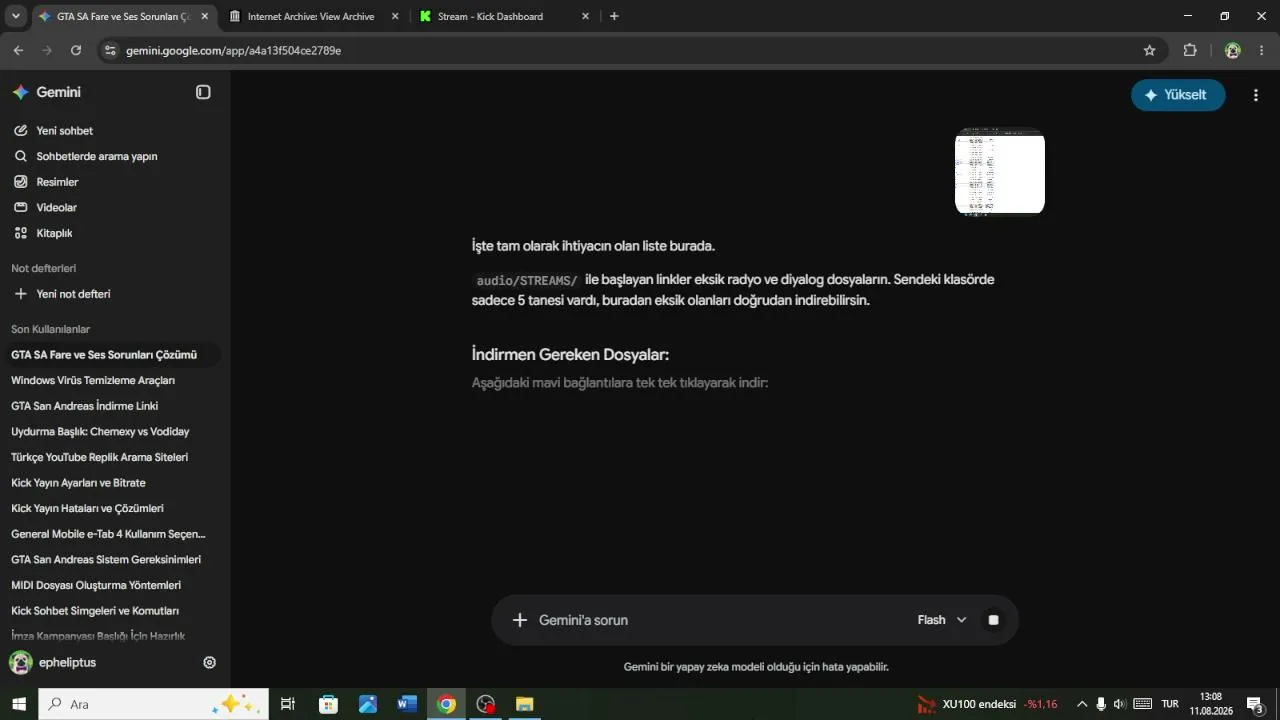
Task: Open a new browser tab
Action: [x=614, y=16]
